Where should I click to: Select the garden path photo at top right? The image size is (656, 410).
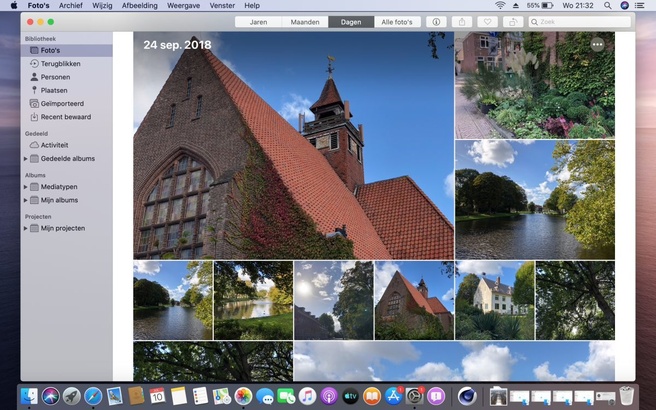click(x=535, y=85)
